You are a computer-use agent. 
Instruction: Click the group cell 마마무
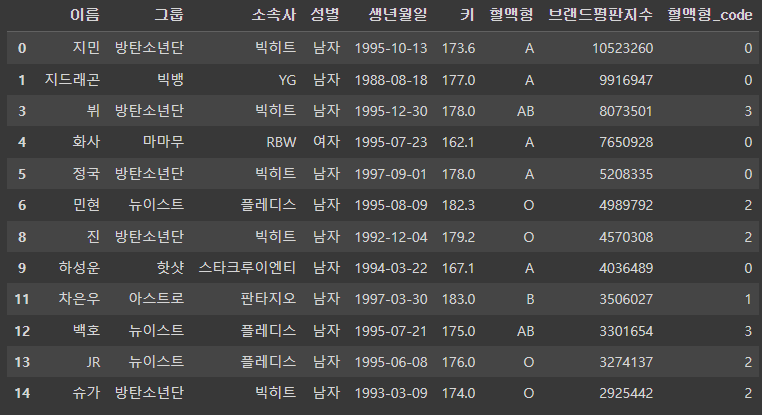click(163, 142)
